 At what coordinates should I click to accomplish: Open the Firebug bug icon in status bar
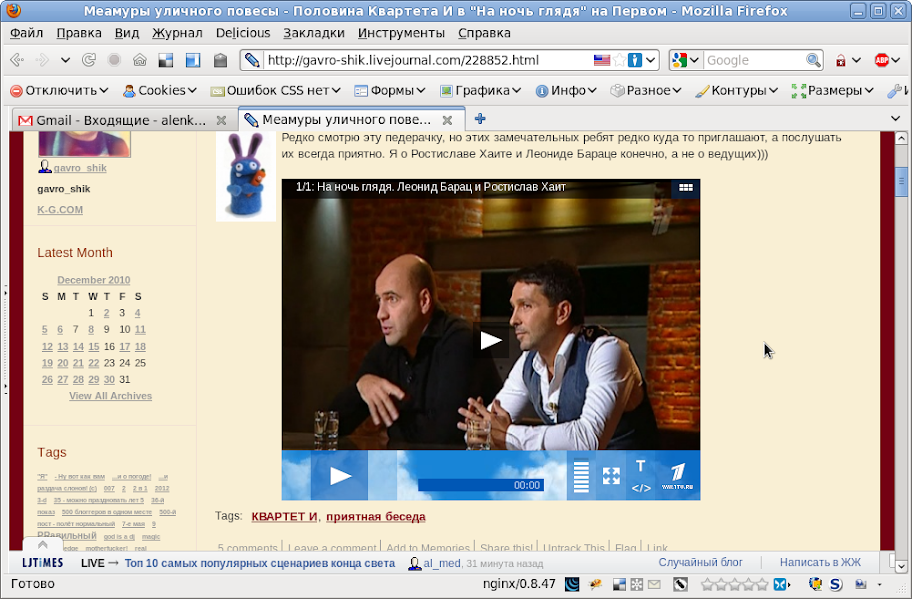(596, 584)
